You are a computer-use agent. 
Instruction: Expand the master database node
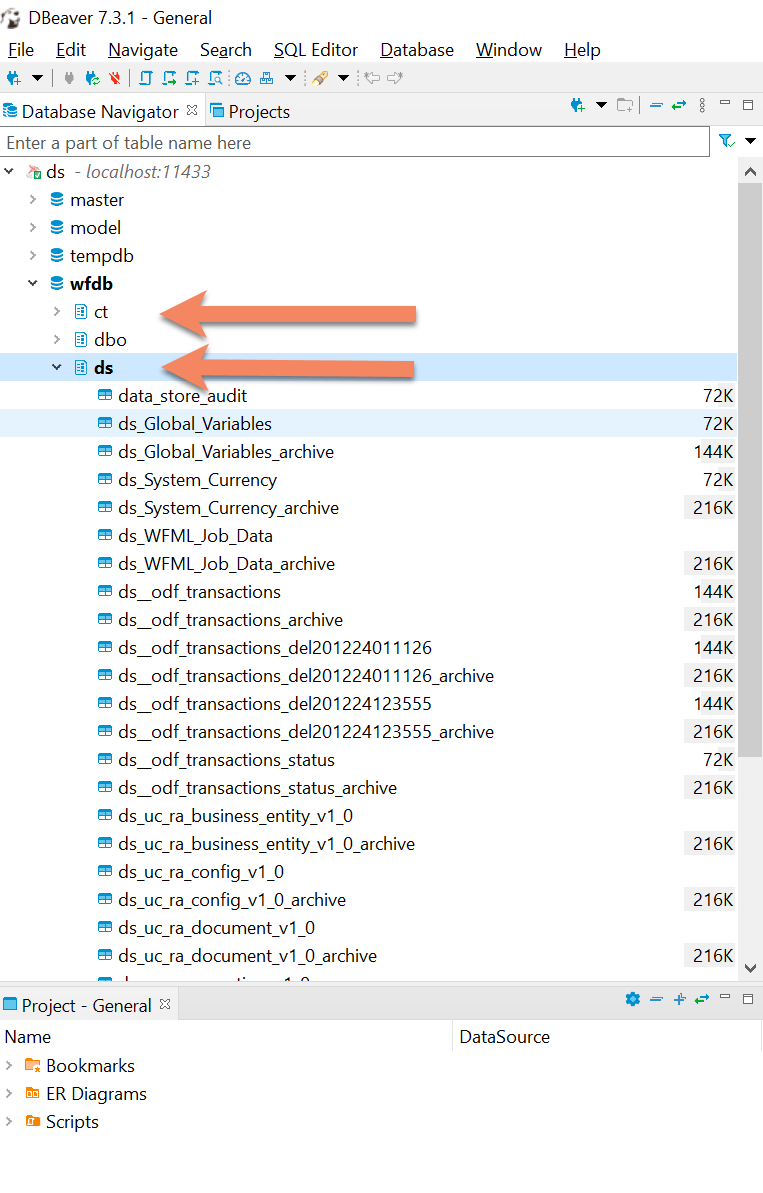(33, 199)
